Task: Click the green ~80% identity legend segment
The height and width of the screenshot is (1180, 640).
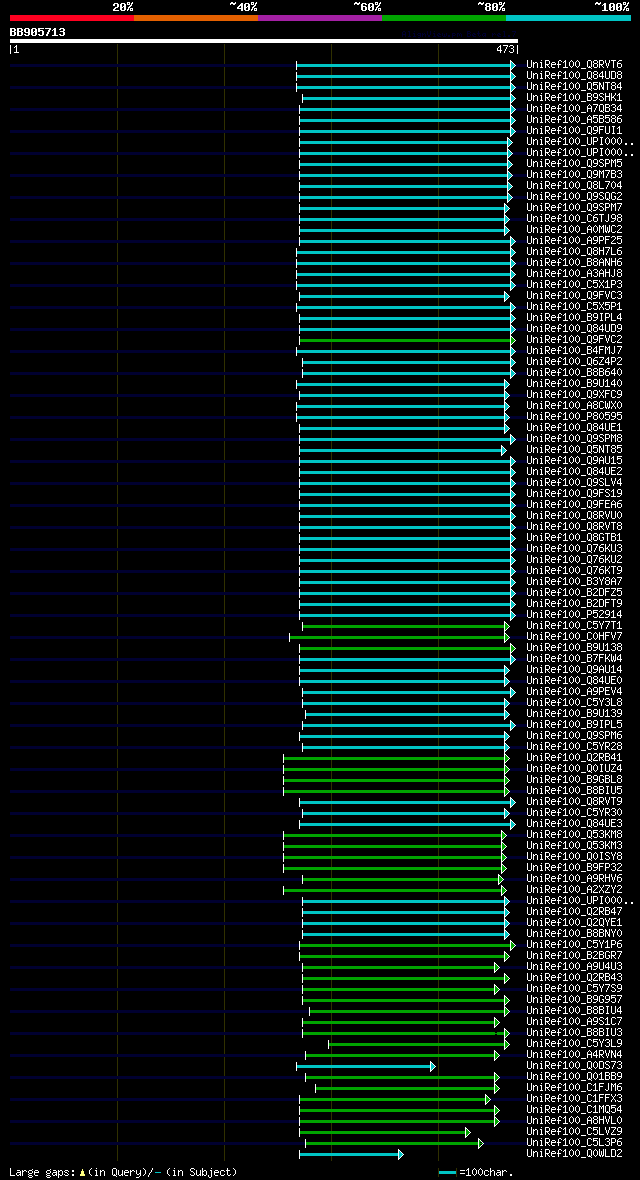Action: (444, 17)
